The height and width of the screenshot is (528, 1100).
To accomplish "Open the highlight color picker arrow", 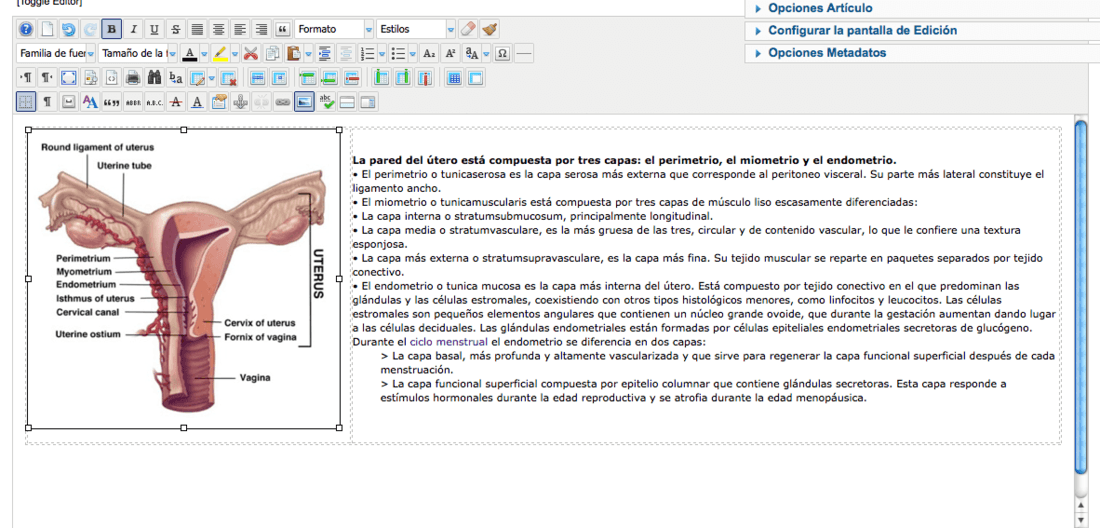I will [x=235, y=53].
